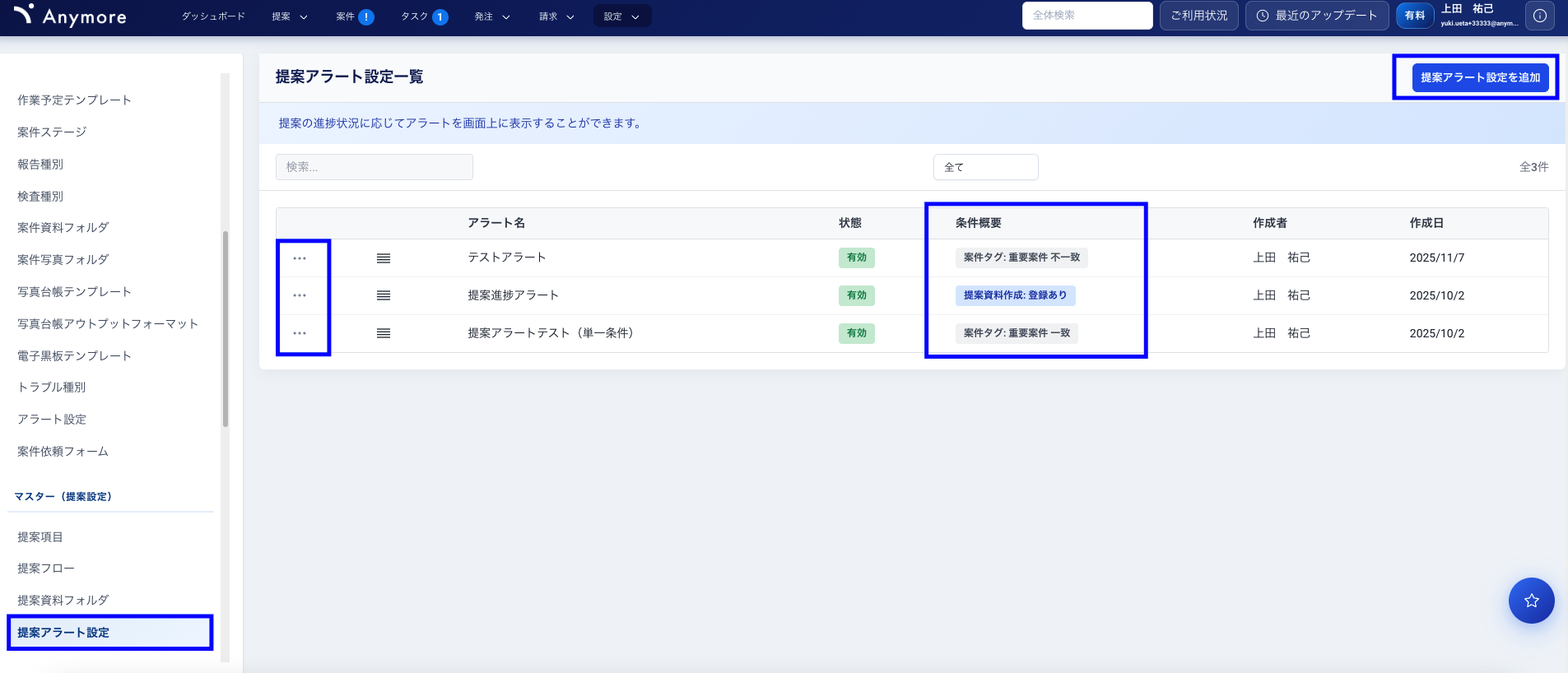Open the 案件 menu item
Viewport: 1568px width, 673px height.
pyautogui.click(x=345, y=16)
